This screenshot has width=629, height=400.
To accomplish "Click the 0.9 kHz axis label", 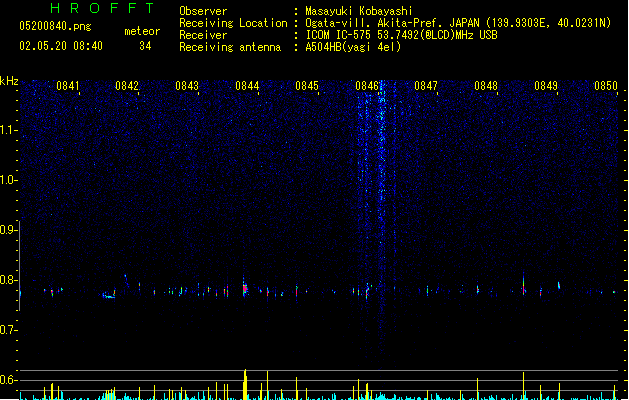I will coord(8,230).
